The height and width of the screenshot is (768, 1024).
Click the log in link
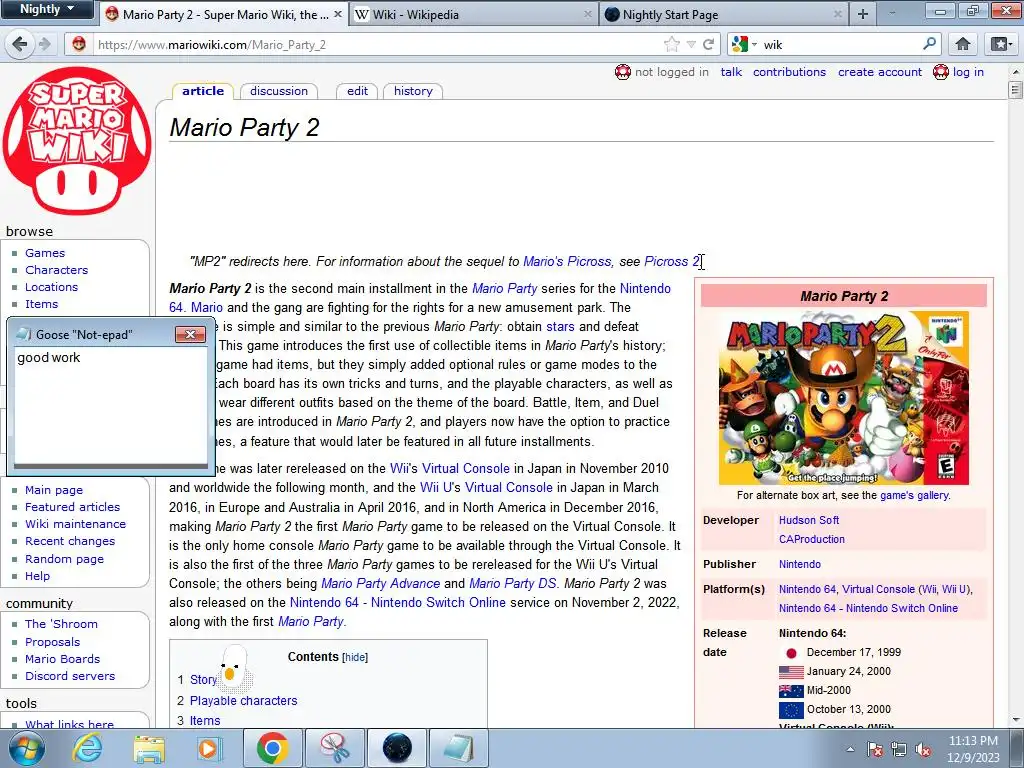tap(968, 72)
